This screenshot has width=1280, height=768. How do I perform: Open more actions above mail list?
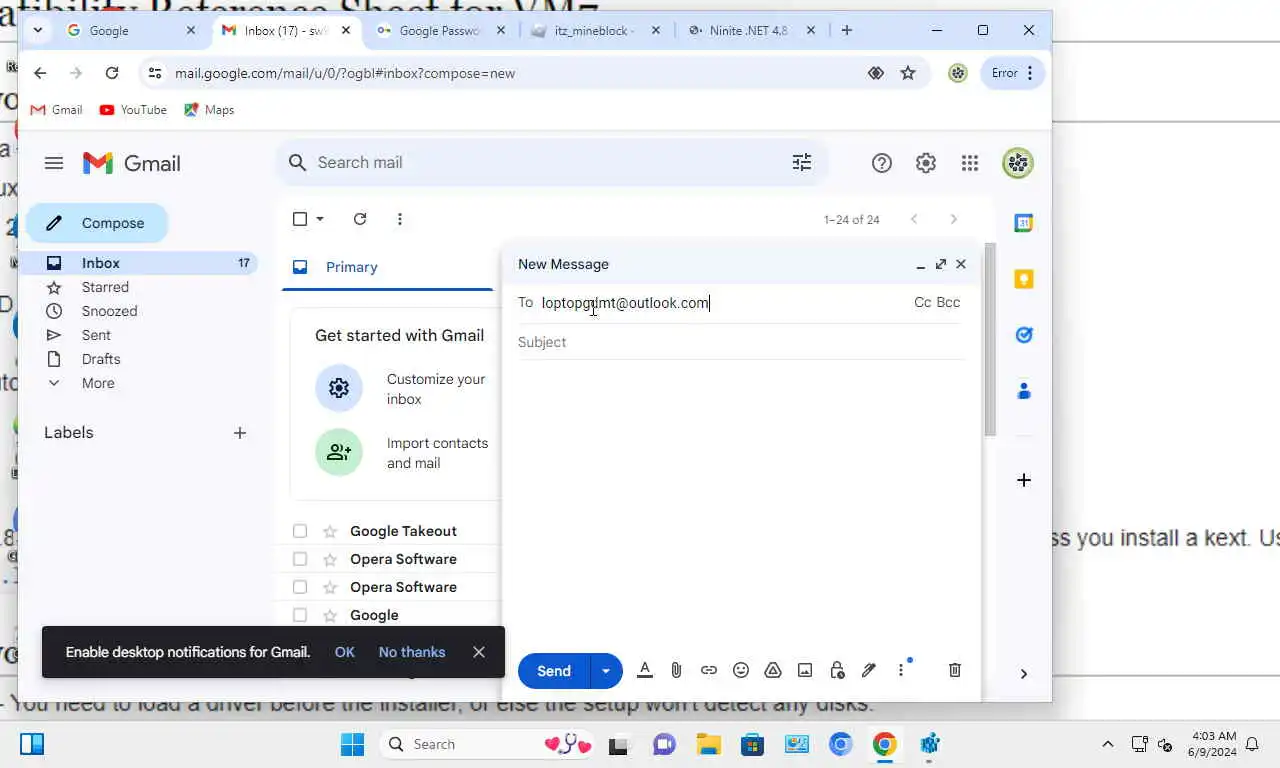pyautogui.click(x=400, y=219)
